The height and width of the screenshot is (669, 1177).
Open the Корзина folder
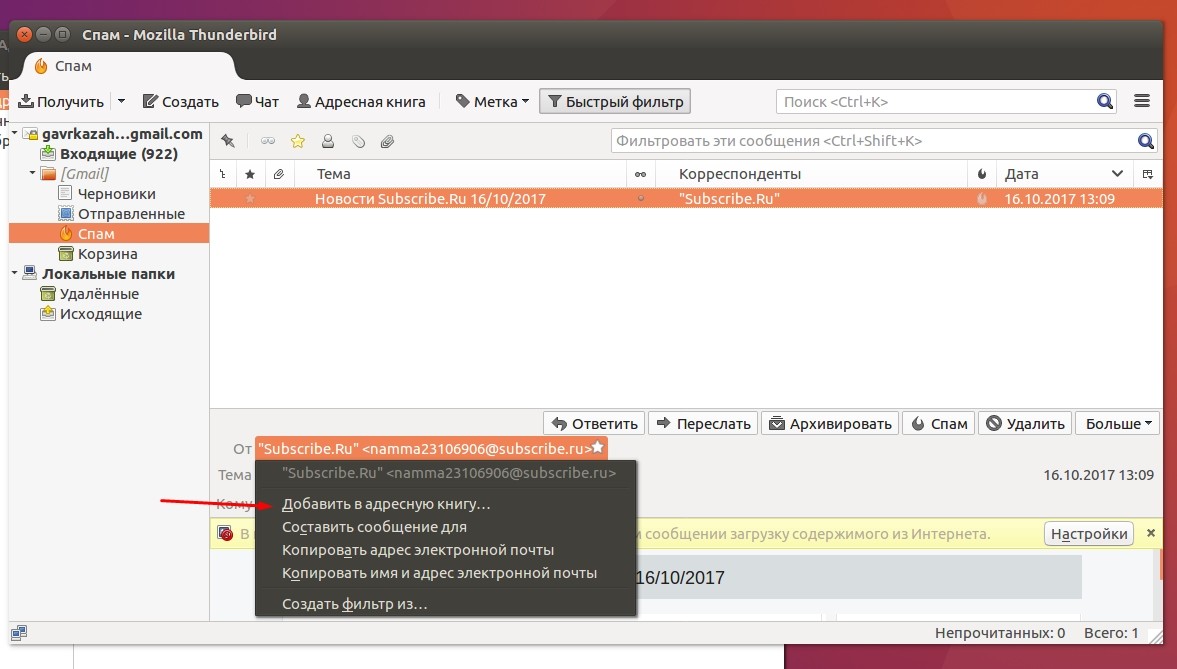click(x=107, y=254)
